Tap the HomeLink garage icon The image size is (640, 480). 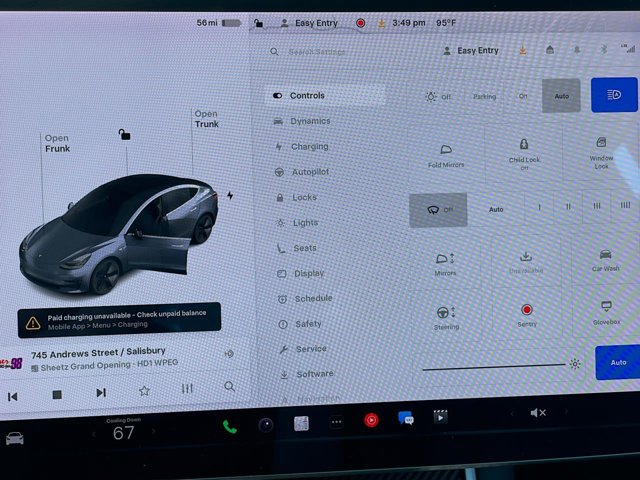click(x=550, y=50)
